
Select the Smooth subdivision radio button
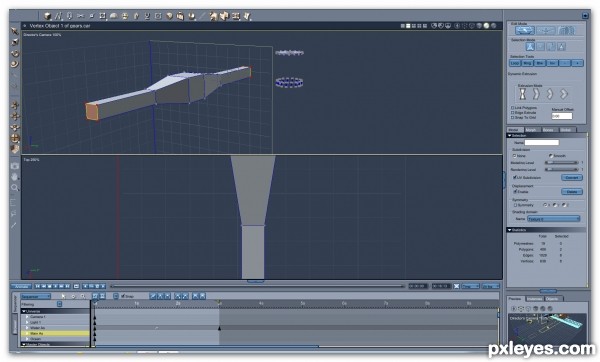point(550,156)
